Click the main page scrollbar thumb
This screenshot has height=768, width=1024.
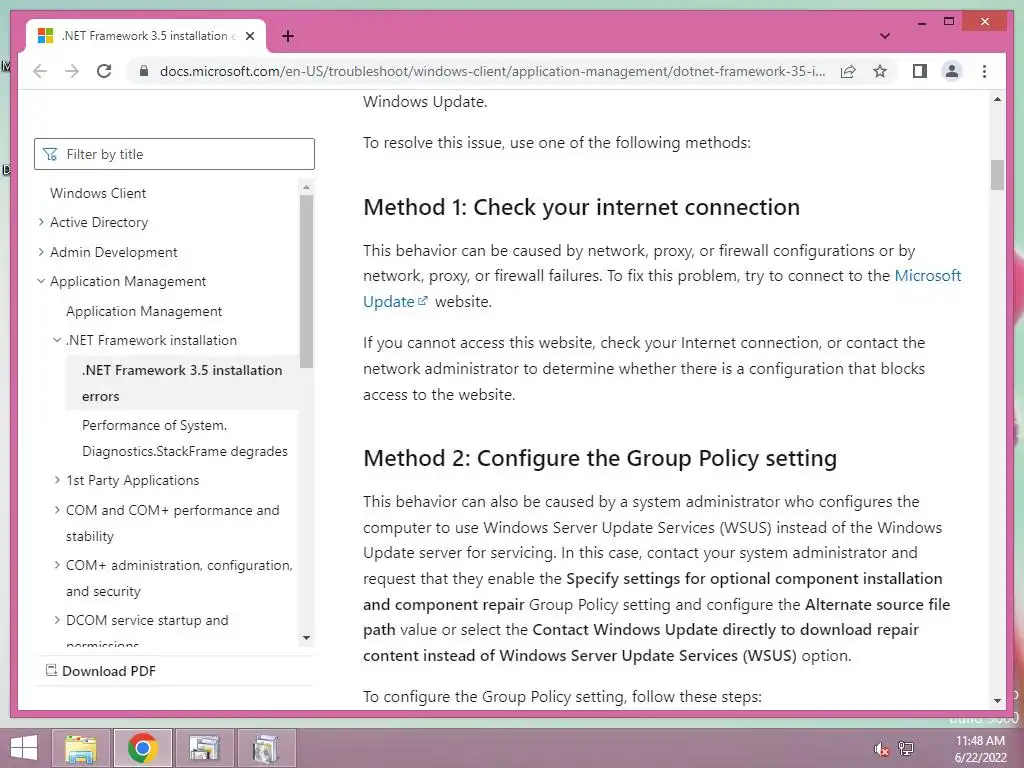997,175
